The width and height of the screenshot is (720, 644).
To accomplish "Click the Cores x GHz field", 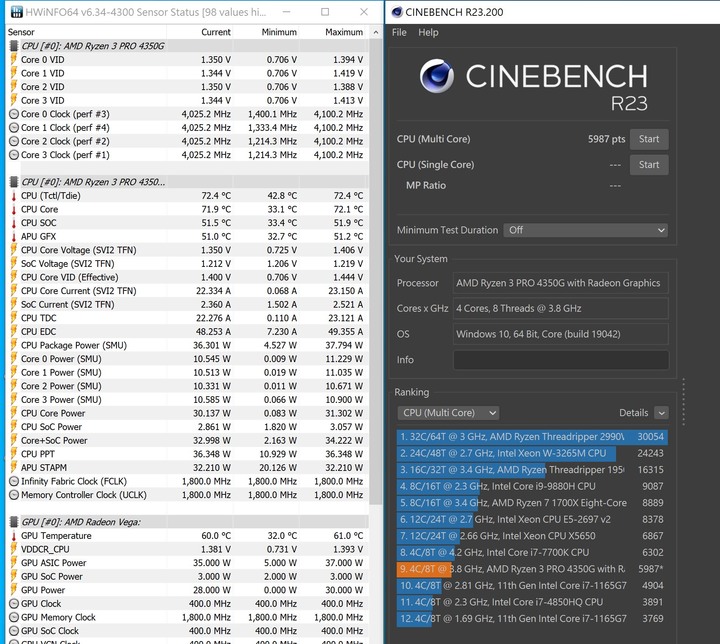I will point(561,308).
